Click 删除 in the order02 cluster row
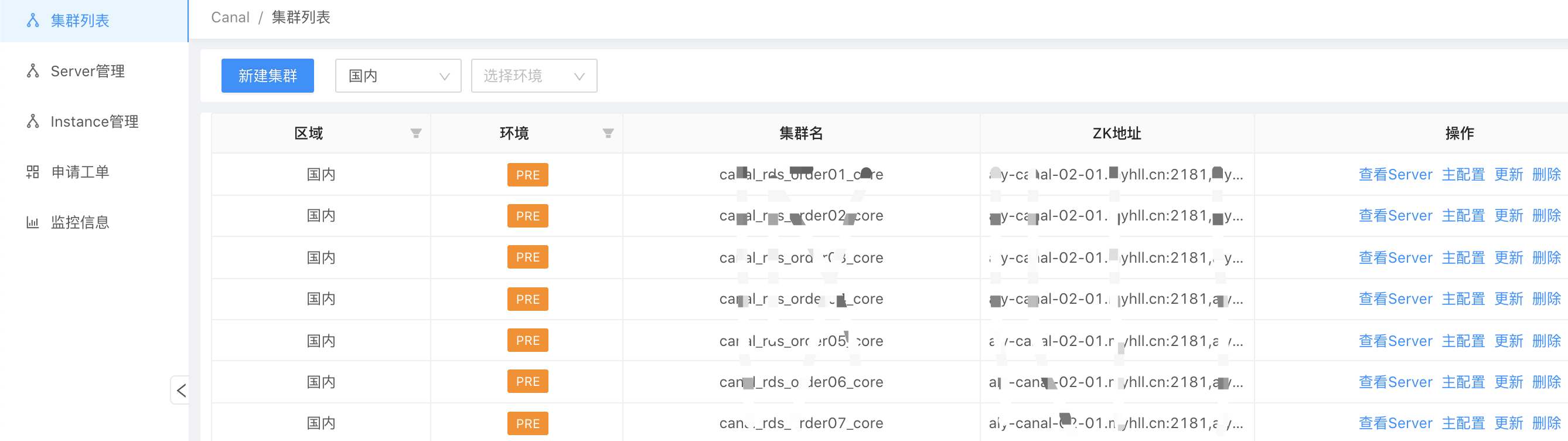The width and height of the screenshot is (1568, 441). click(x=1547, y=216)
